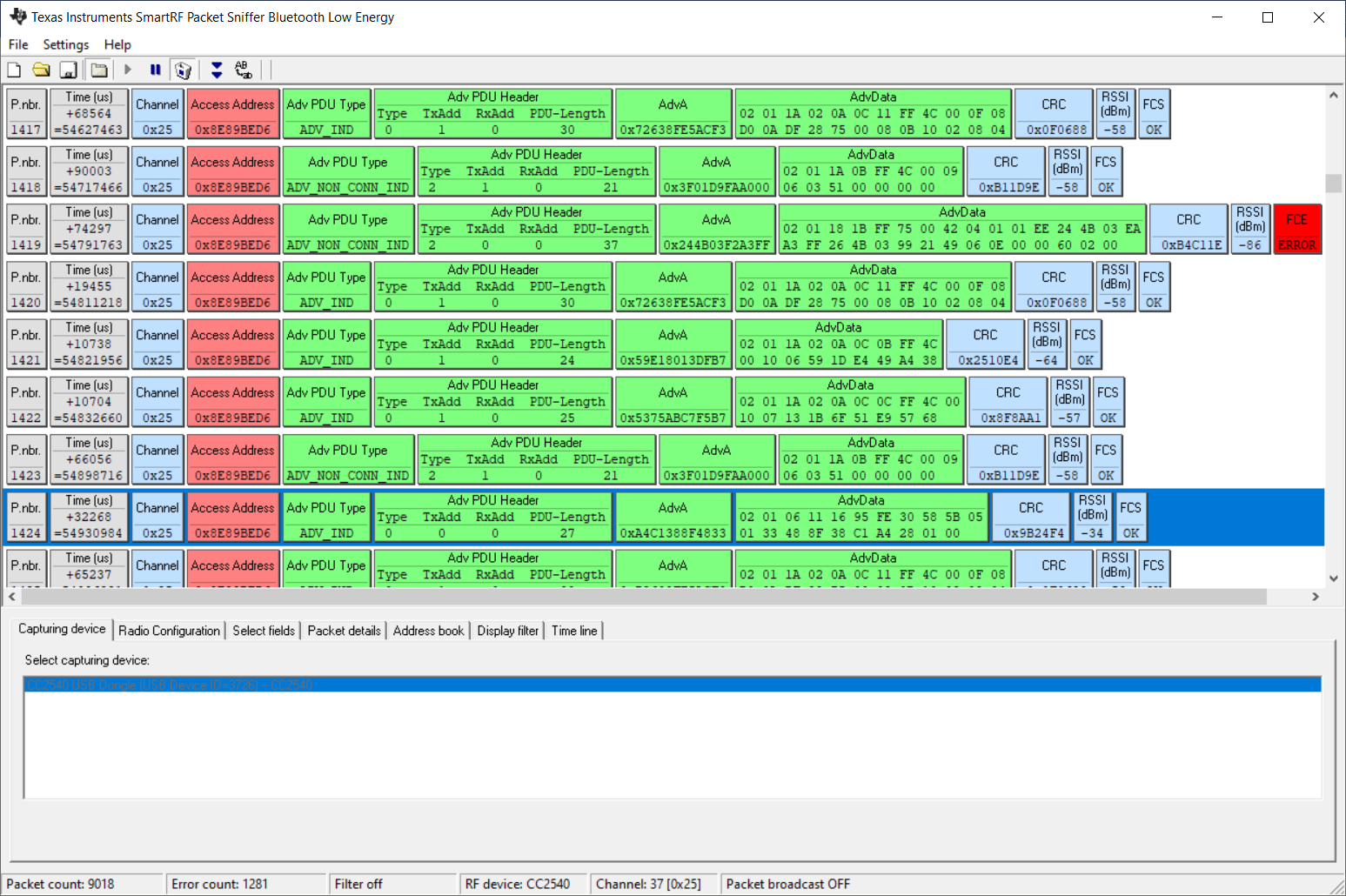Screen dimensions: 1346x896
Task: Open the Time line tab
Action: (574, 631)
